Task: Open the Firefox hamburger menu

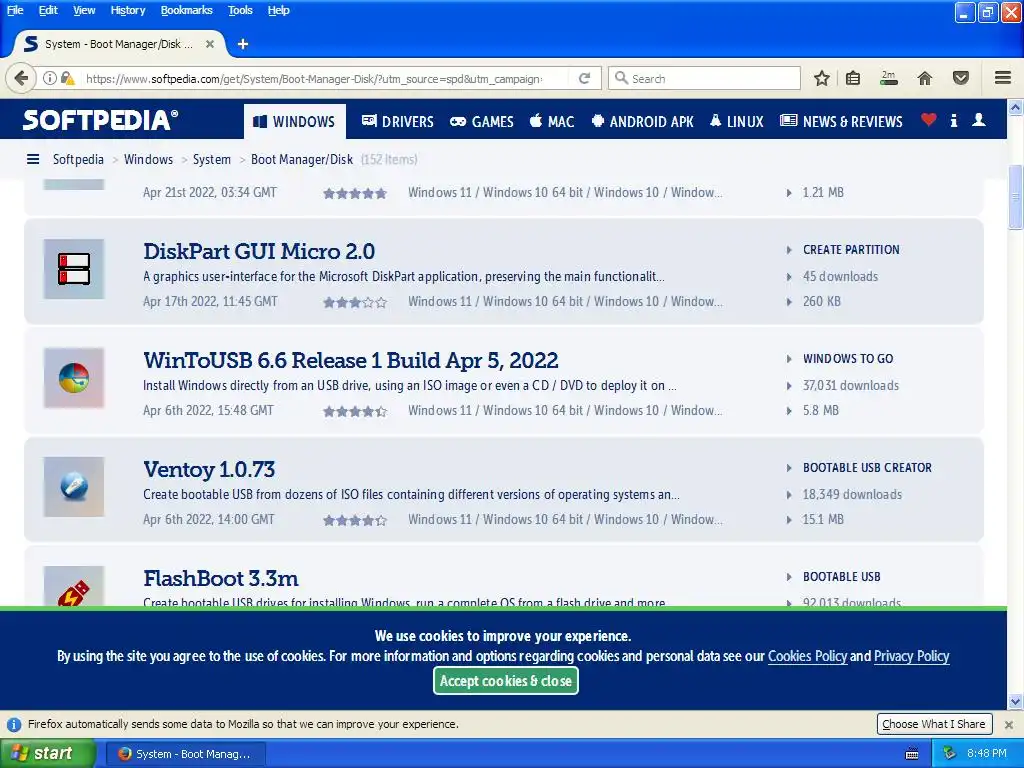Action: point(1003,78)
